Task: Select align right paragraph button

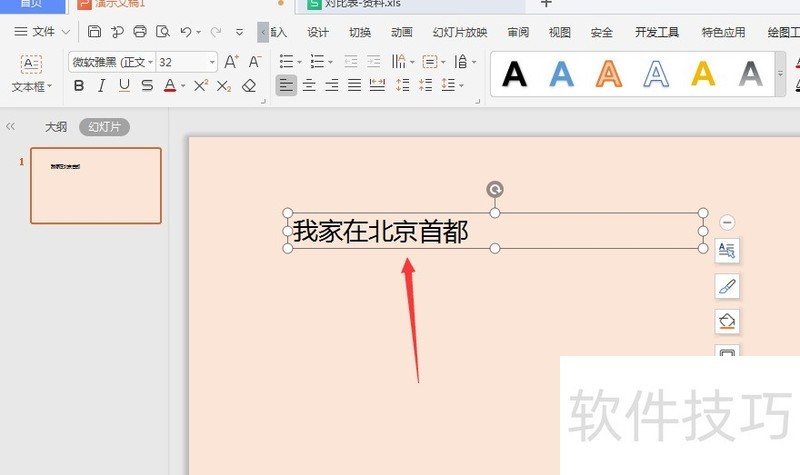Action: pos(332,85)
